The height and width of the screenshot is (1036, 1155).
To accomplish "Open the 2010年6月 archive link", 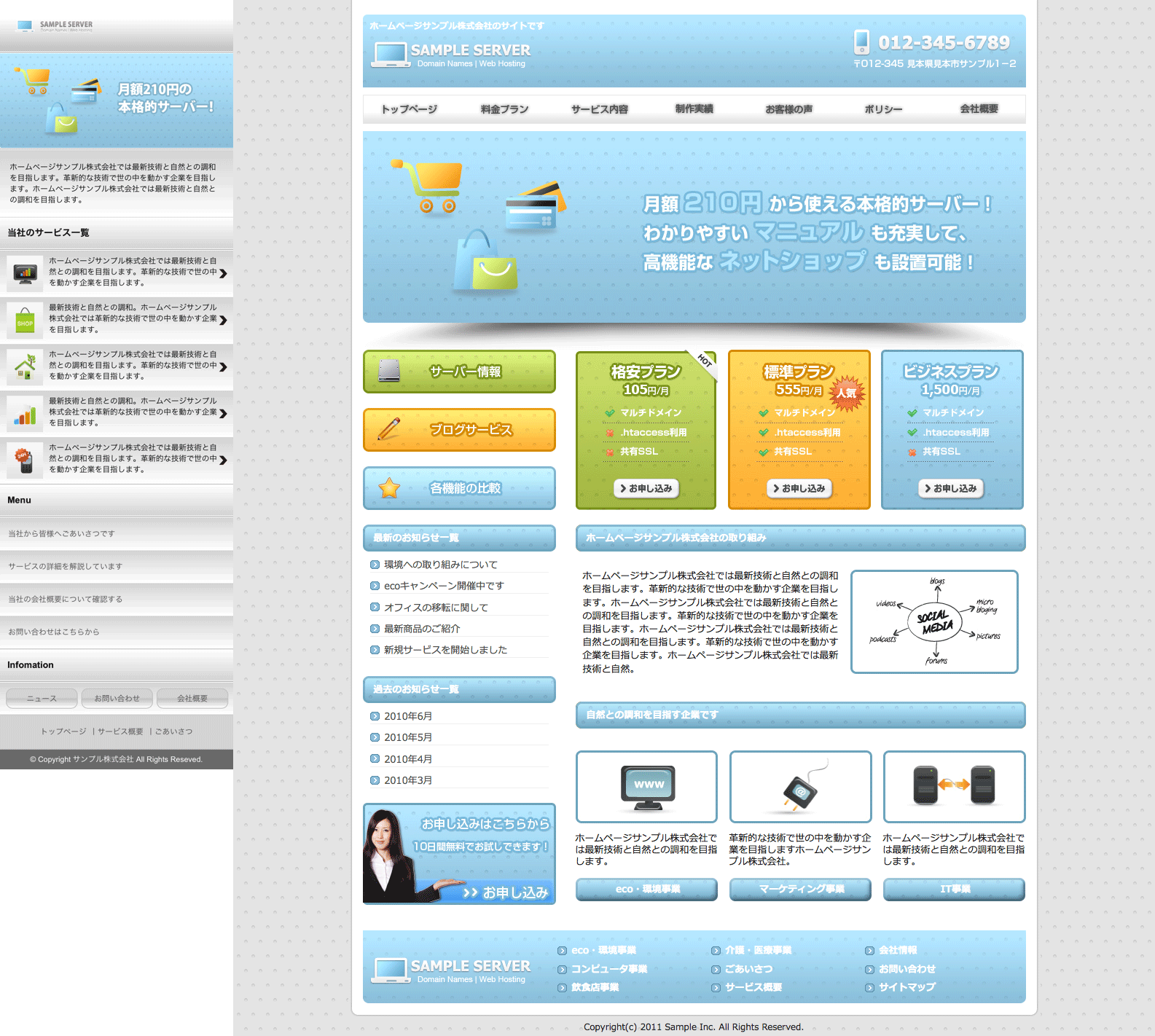I will click(408, 716).
